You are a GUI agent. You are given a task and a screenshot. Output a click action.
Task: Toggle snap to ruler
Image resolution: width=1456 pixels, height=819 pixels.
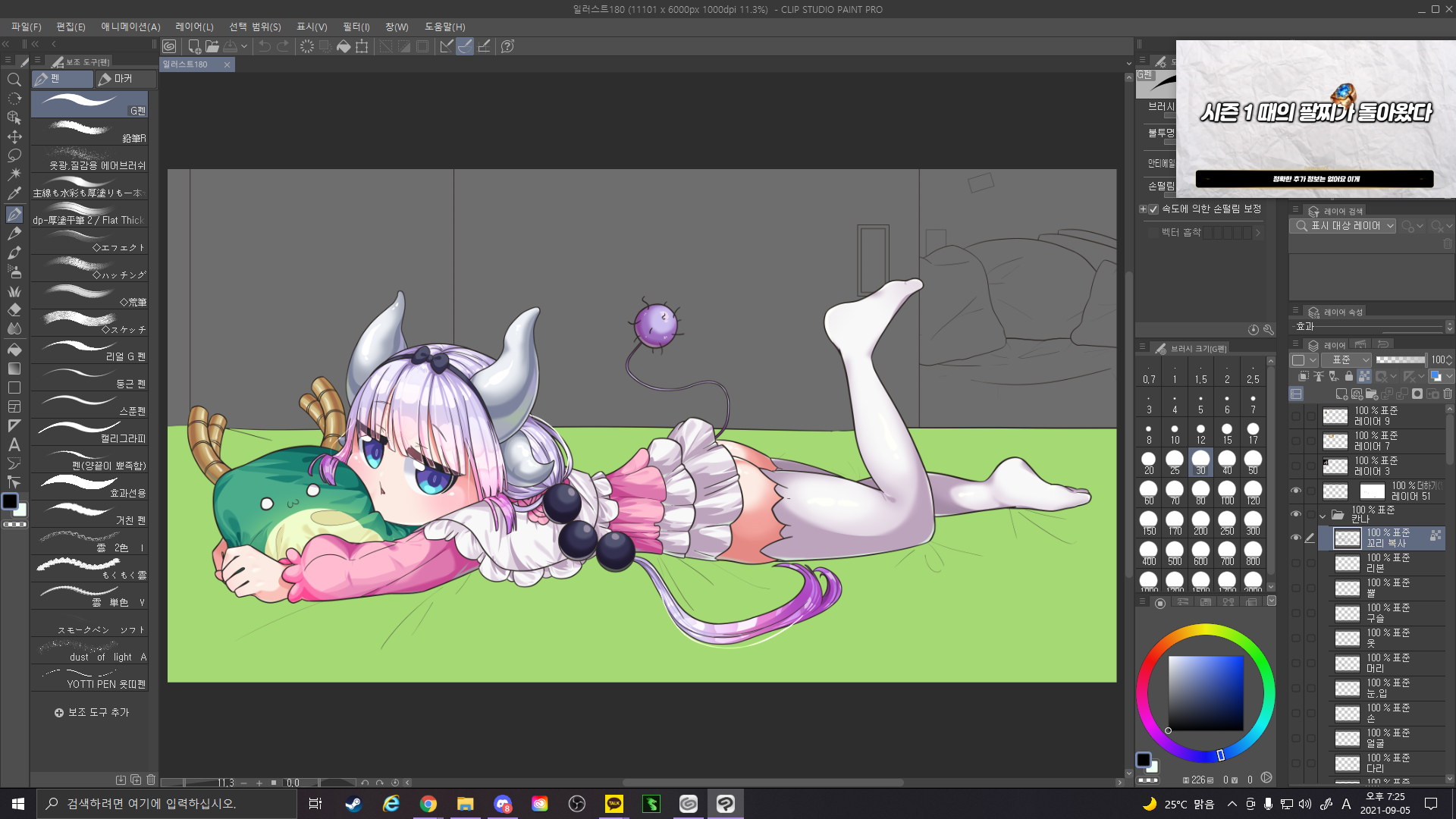447,46
